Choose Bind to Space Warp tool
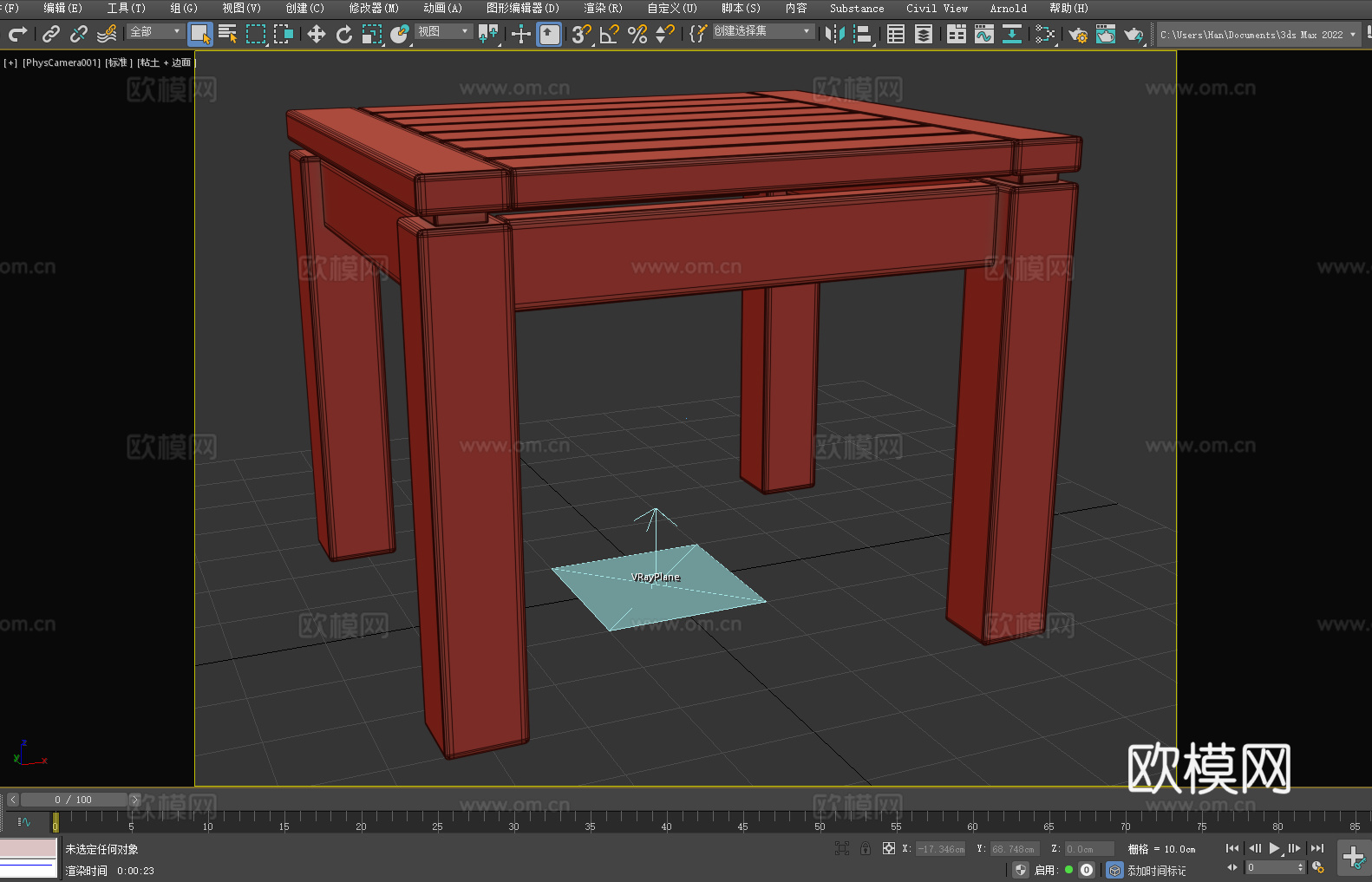This screenshot has width=1372, height=882. tap(107, 34)
